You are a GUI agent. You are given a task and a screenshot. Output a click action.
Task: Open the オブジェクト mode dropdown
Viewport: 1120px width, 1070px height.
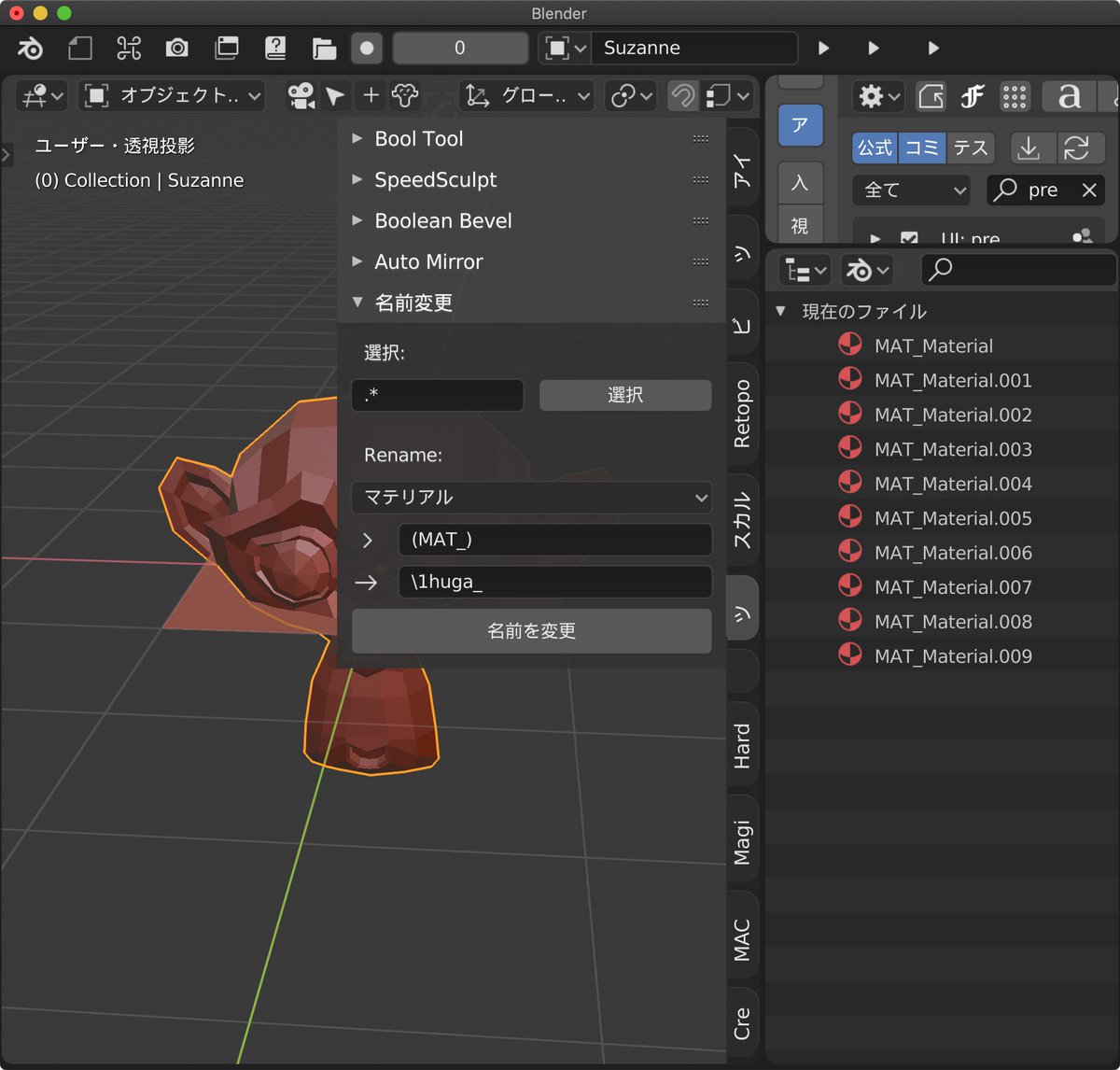coord(173,95)
